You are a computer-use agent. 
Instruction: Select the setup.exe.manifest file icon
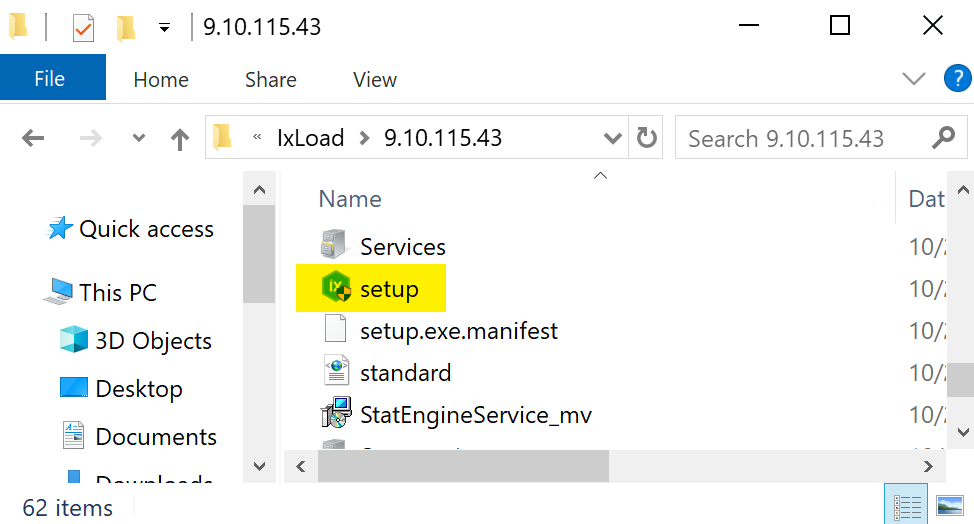tap(335, 330)
